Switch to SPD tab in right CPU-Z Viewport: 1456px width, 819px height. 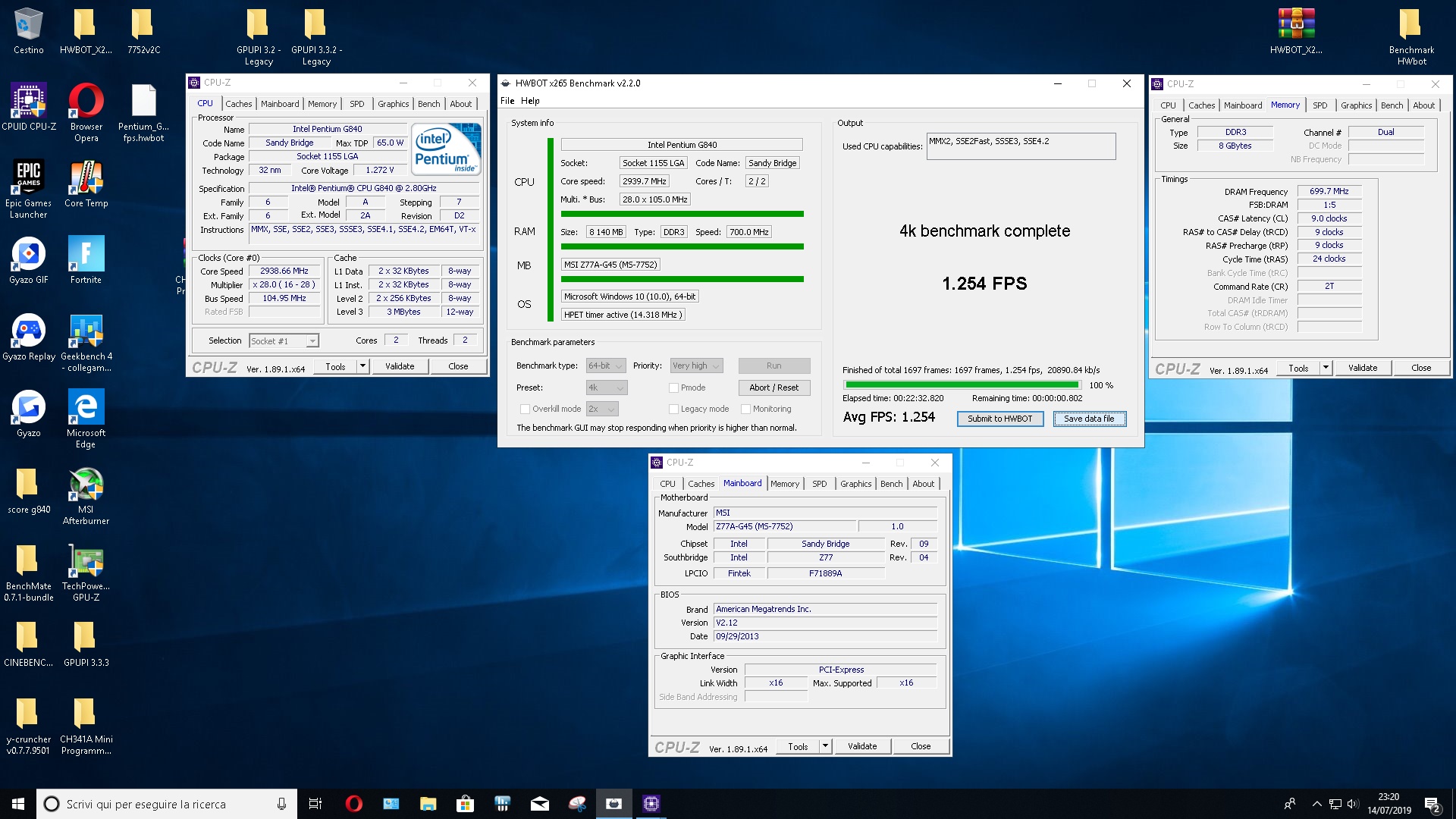click(x=1319, y=105)
